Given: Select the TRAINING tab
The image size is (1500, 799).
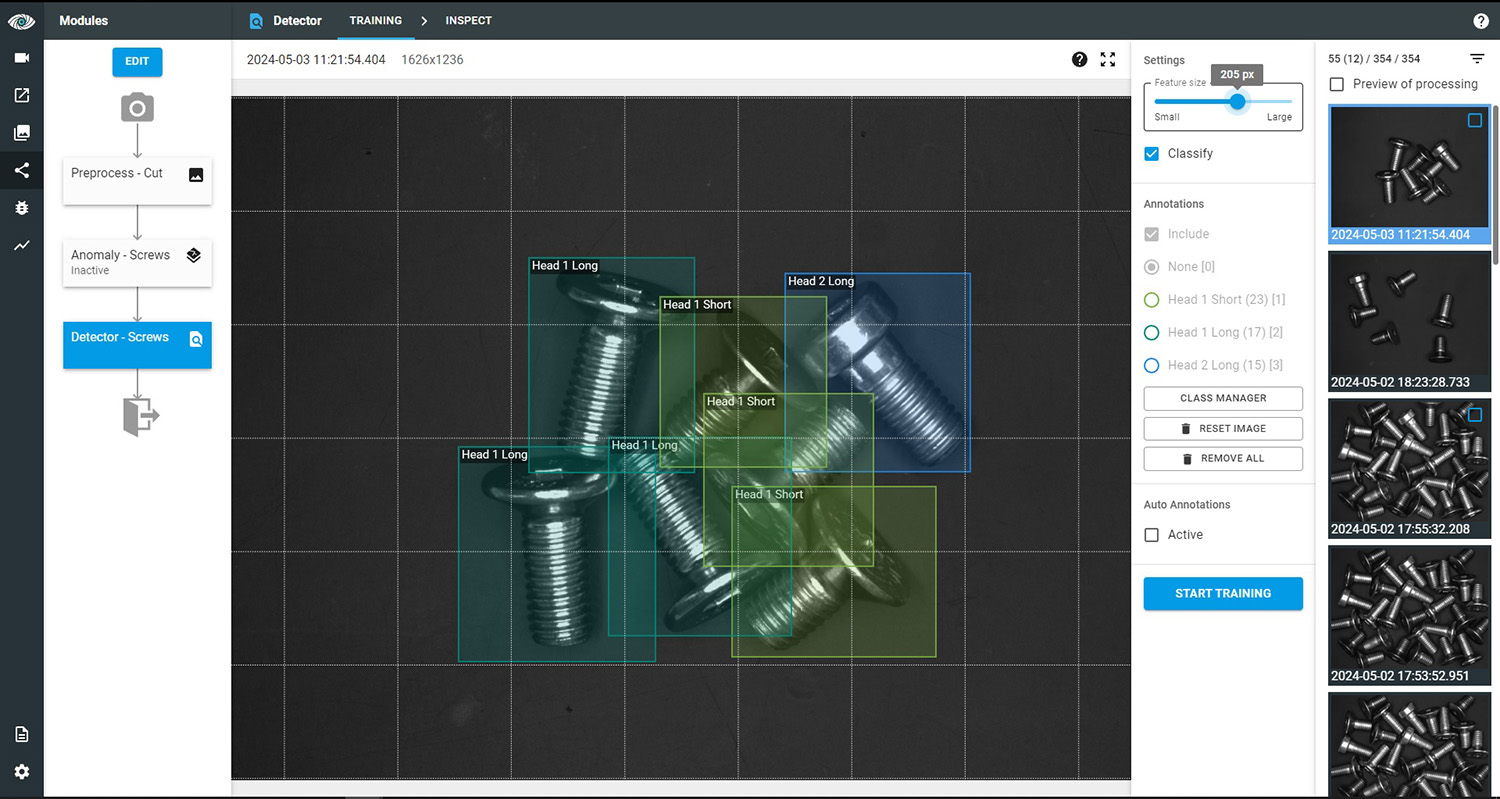Looking at the screenshot, I should click(x=375, y=20).
